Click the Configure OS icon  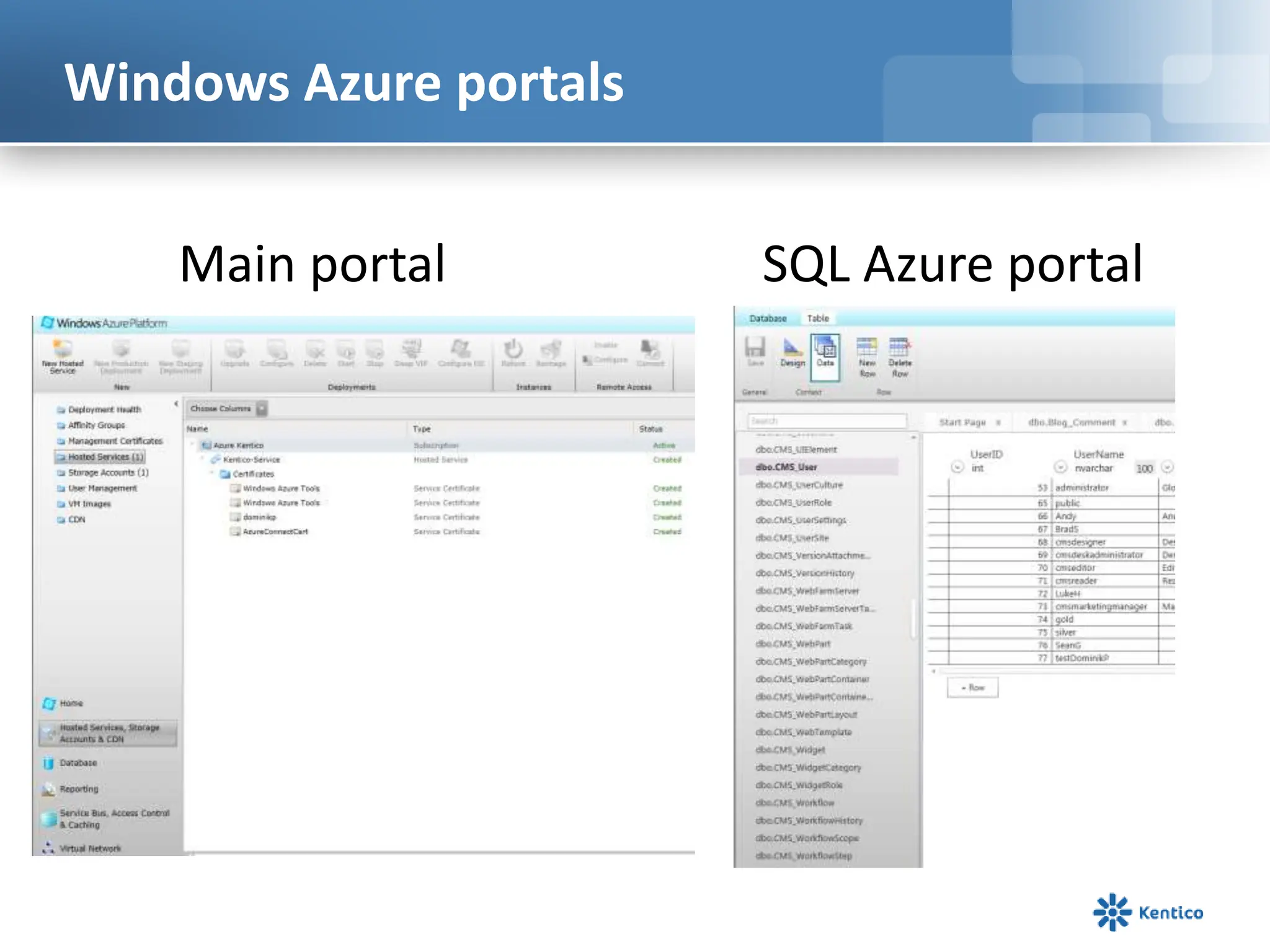[461, 348]
